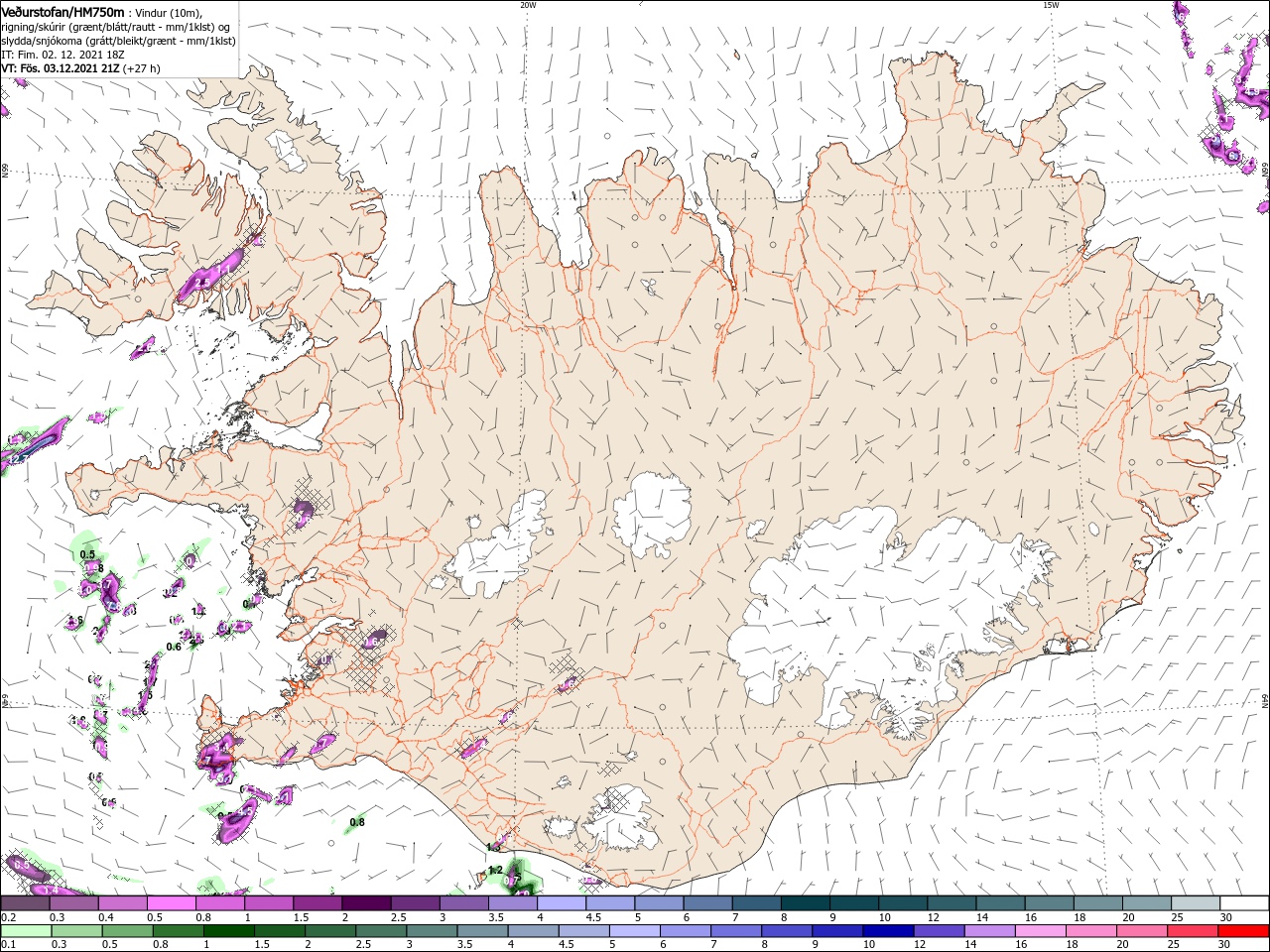Pick the upper legend swatch between 0.2 and 0.3
The height and width of the screenshot is (952, 1270).
(x=26, y=903)
